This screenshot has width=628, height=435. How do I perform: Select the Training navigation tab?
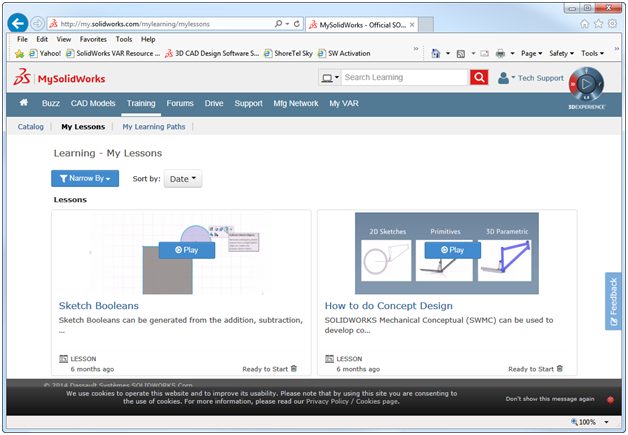tap(141, 103)
